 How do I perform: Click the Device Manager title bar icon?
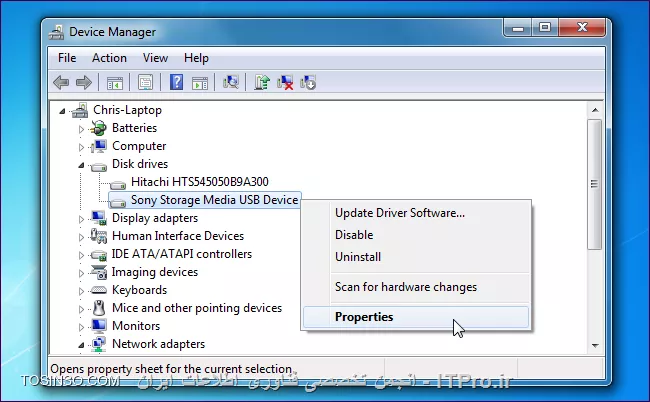click(56, 32)
